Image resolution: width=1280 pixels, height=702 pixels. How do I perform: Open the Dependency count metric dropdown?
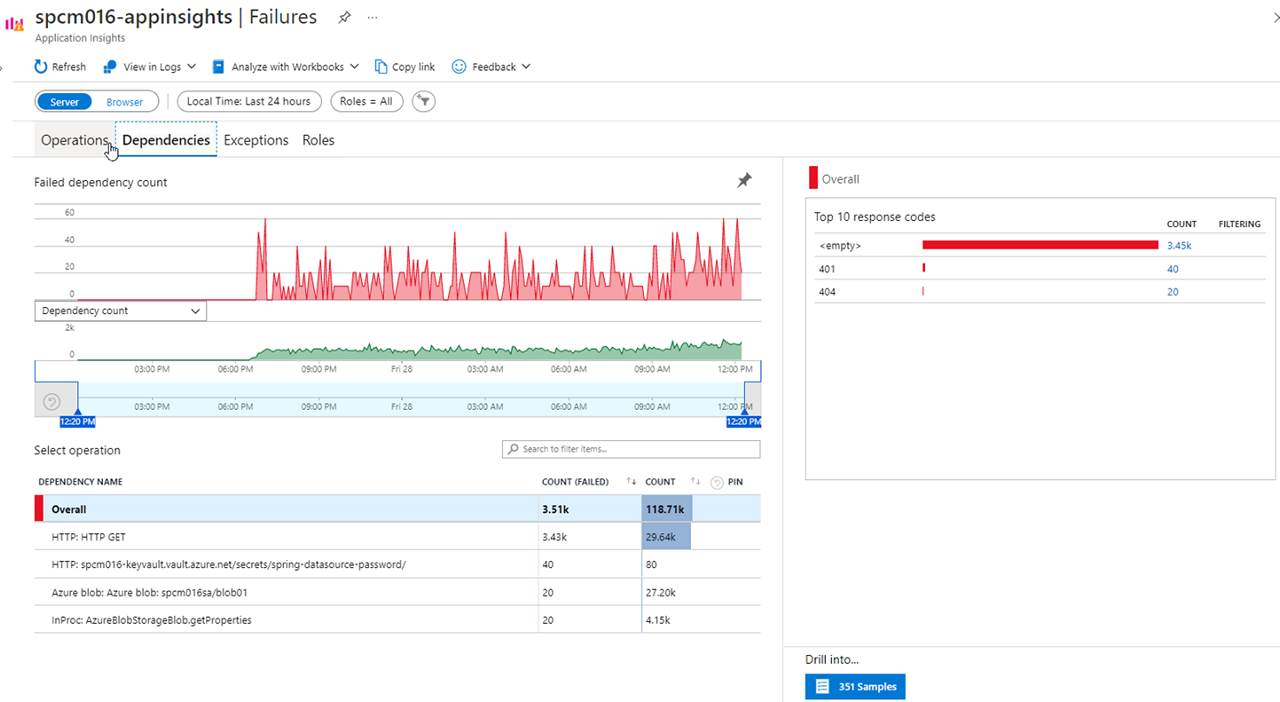click(x=120, y=311)
